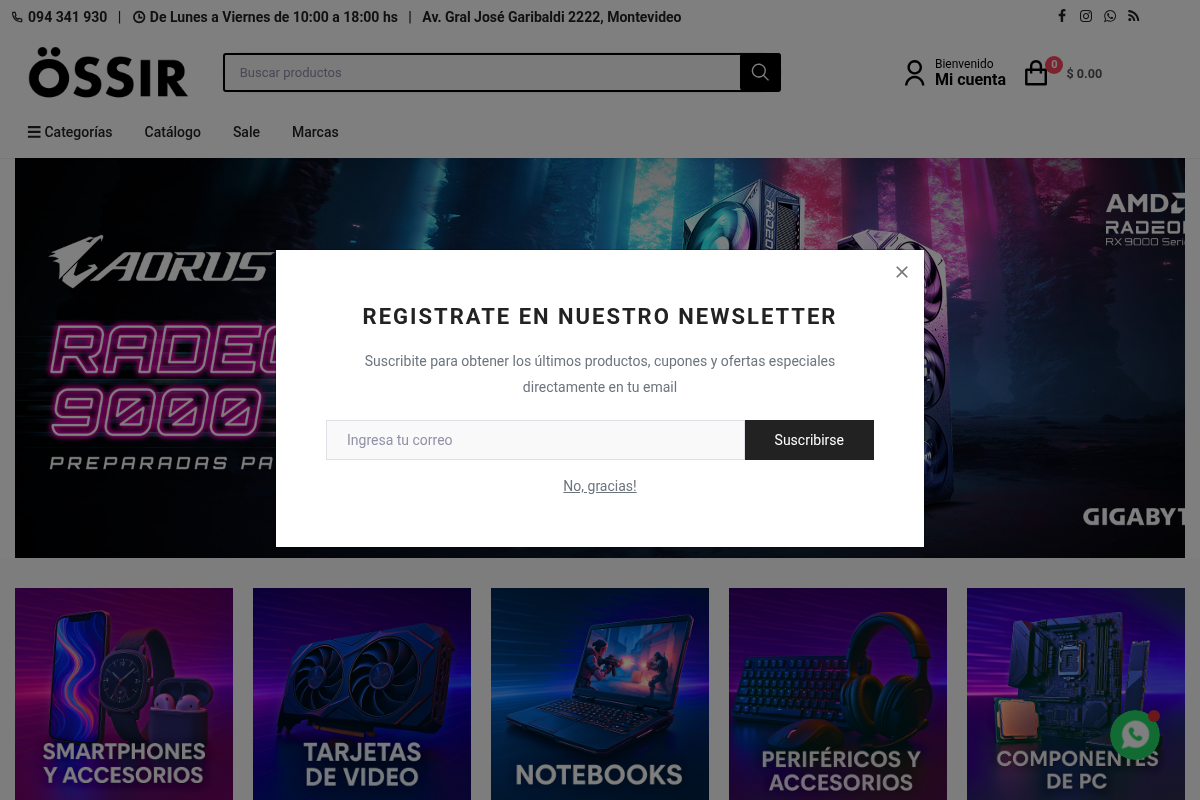
Task: Click the Mi cuenta user icon
Action: click(x=914, y=73)
